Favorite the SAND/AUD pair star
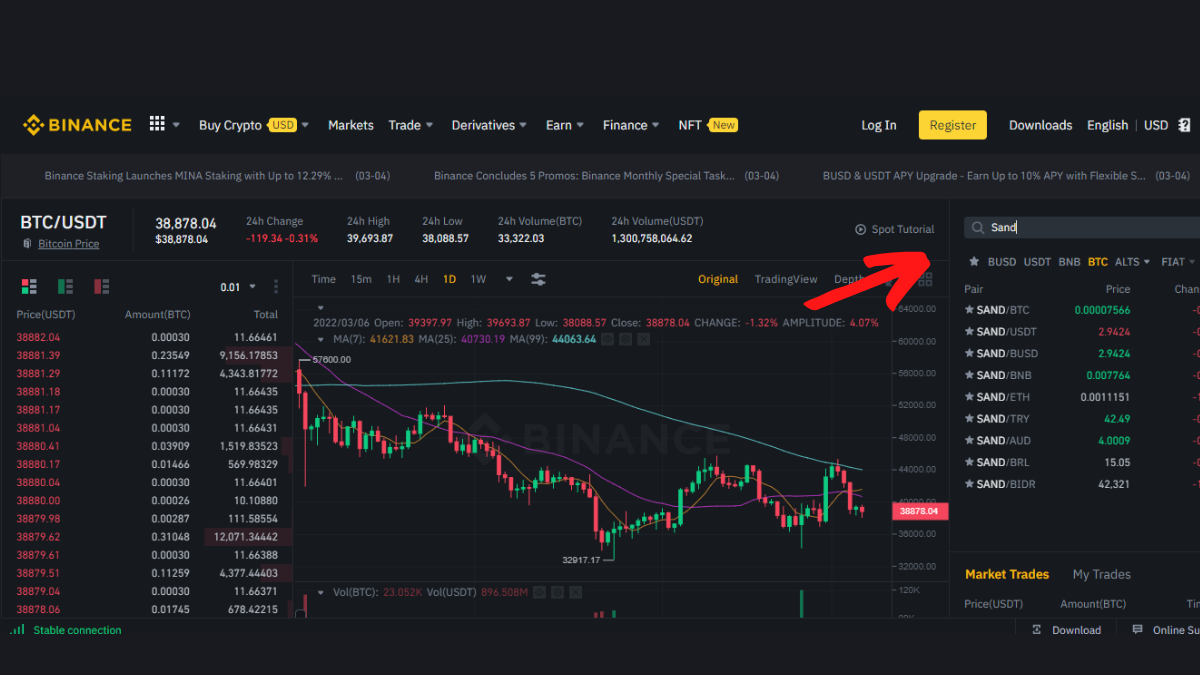1200x675 pixels. 969,440
